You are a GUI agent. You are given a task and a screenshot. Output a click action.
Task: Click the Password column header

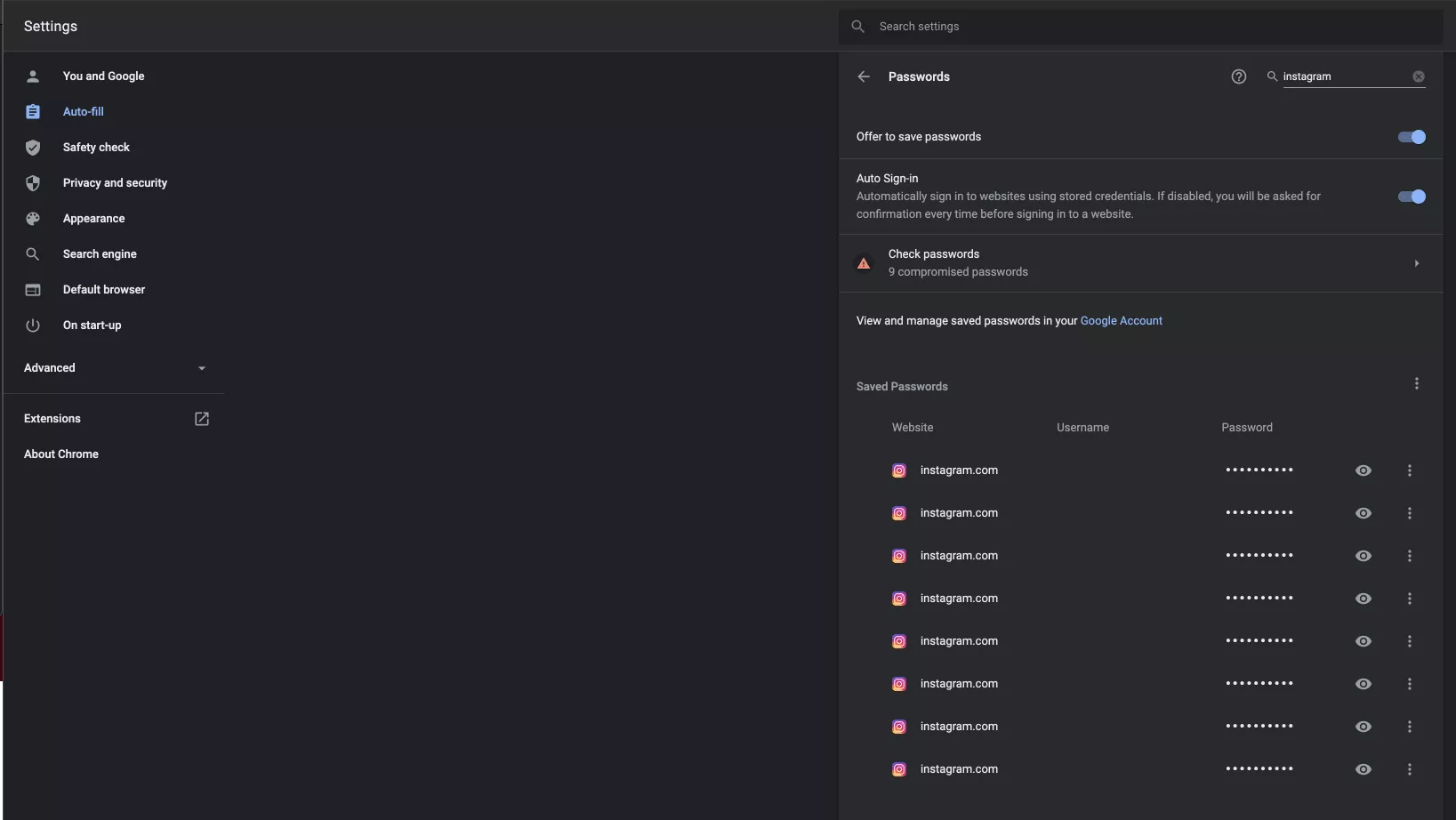1247,428
